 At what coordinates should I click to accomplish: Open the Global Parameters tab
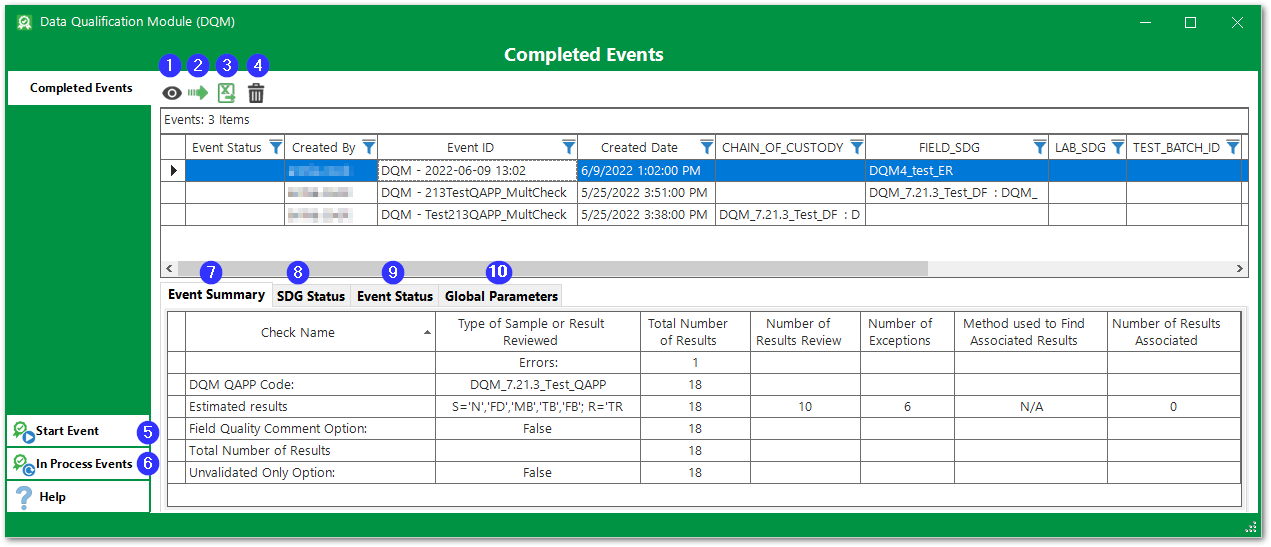[501, 296]
